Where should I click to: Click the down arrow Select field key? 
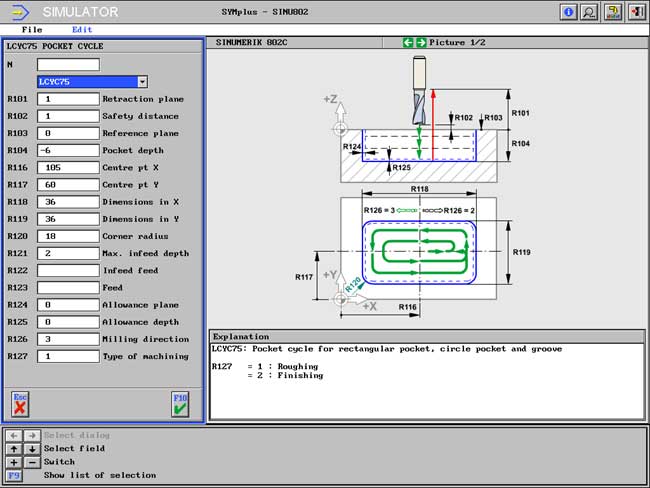[x=30, y=448]
